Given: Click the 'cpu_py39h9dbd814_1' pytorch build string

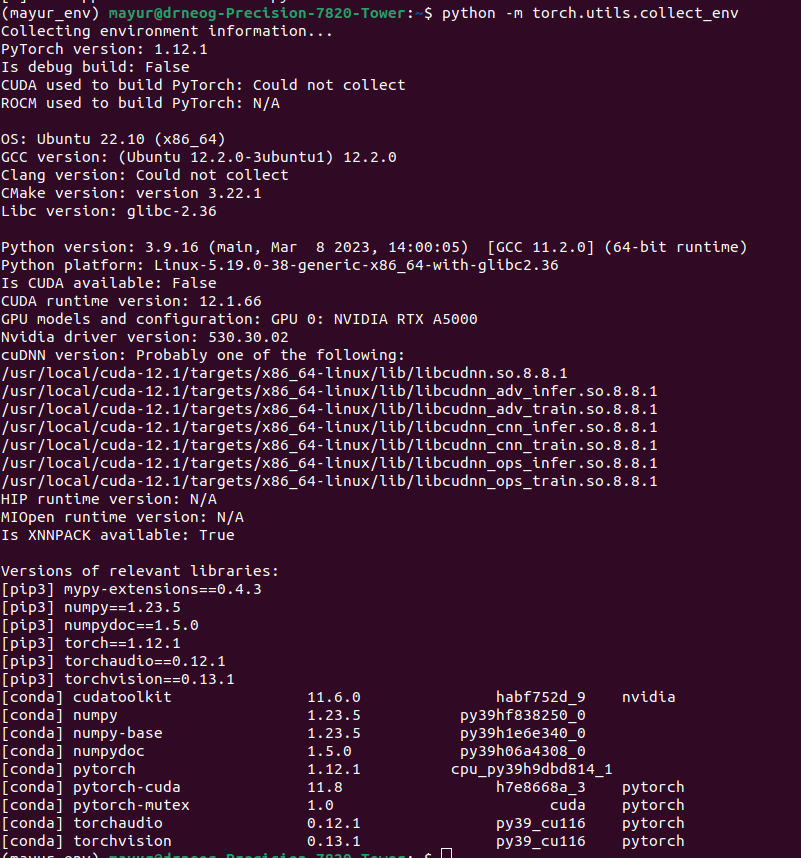Looking at the screenshot, I should 531,769.
